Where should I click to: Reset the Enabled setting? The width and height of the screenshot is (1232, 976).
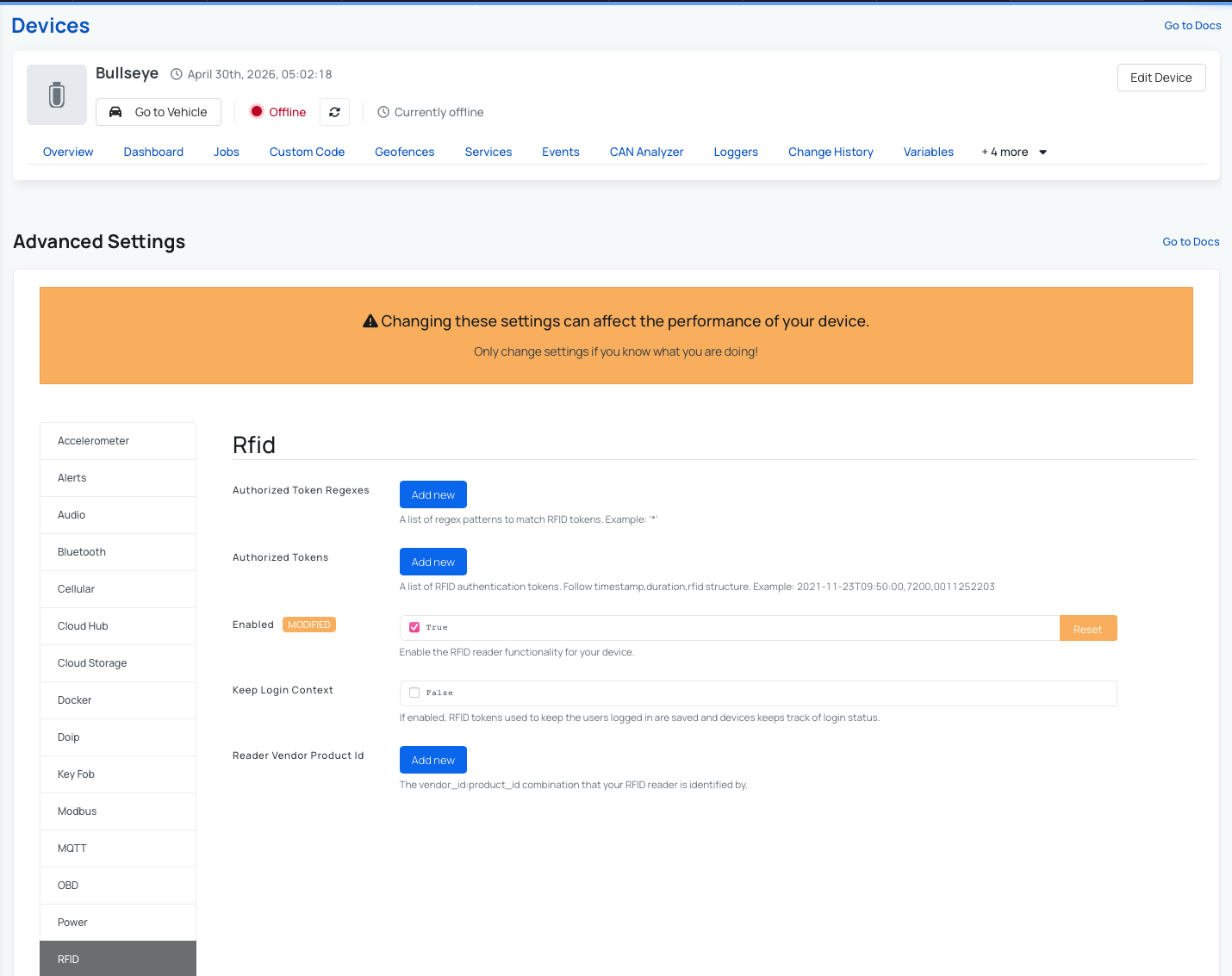[x=1088, y=628]
